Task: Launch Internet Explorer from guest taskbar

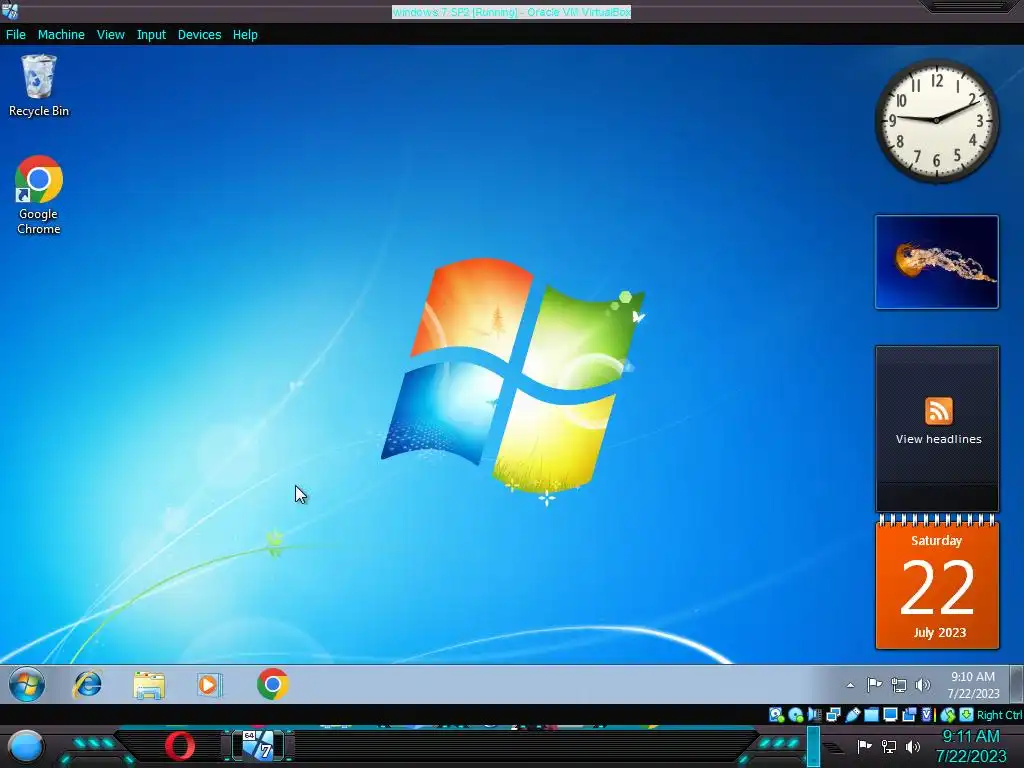Action: 88,684
